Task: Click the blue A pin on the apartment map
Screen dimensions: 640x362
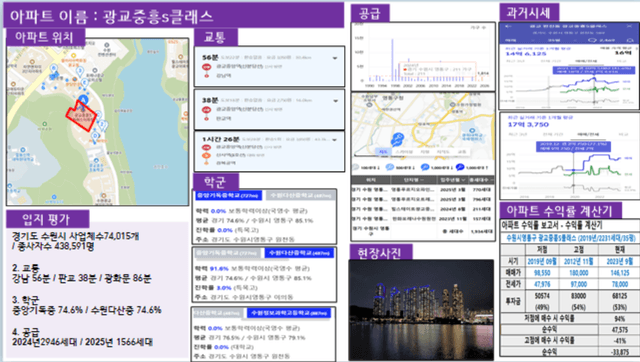Action: click(x=84, y=99)
